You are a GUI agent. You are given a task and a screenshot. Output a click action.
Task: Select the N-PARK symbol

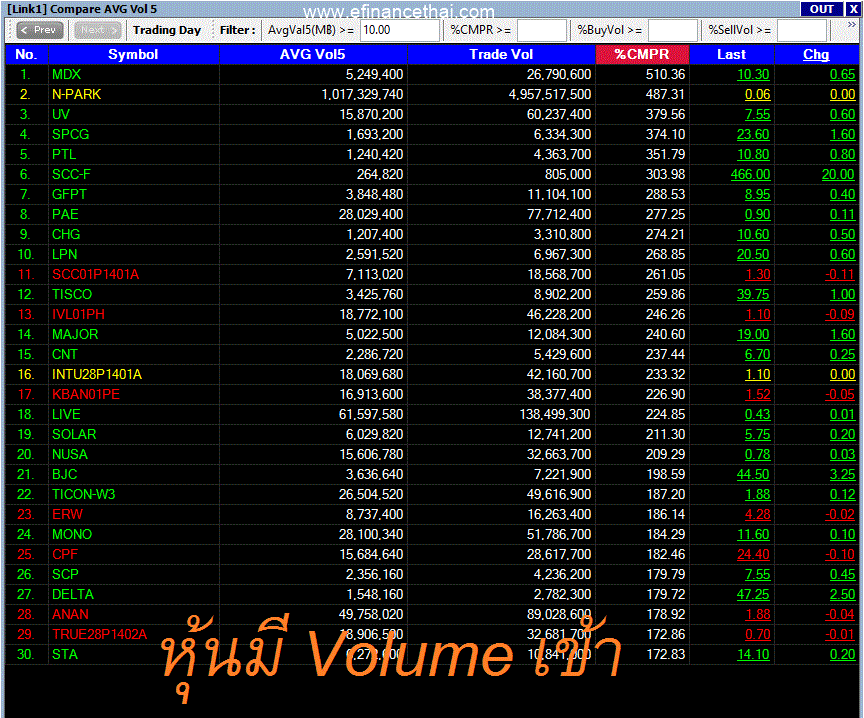click(77, 94)
